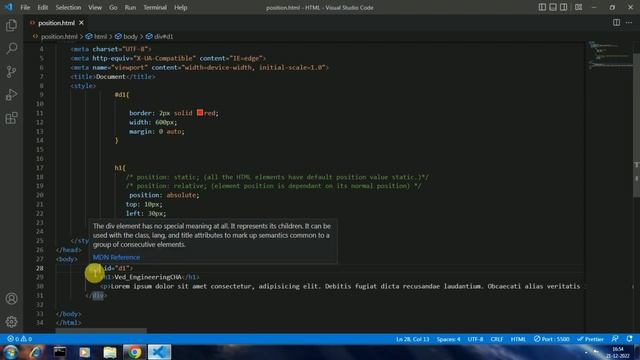Viewport: 640px width, 360px height.
Task: Click the notifications bell icon
Action: pyautogui.click(x=629, y=339)
